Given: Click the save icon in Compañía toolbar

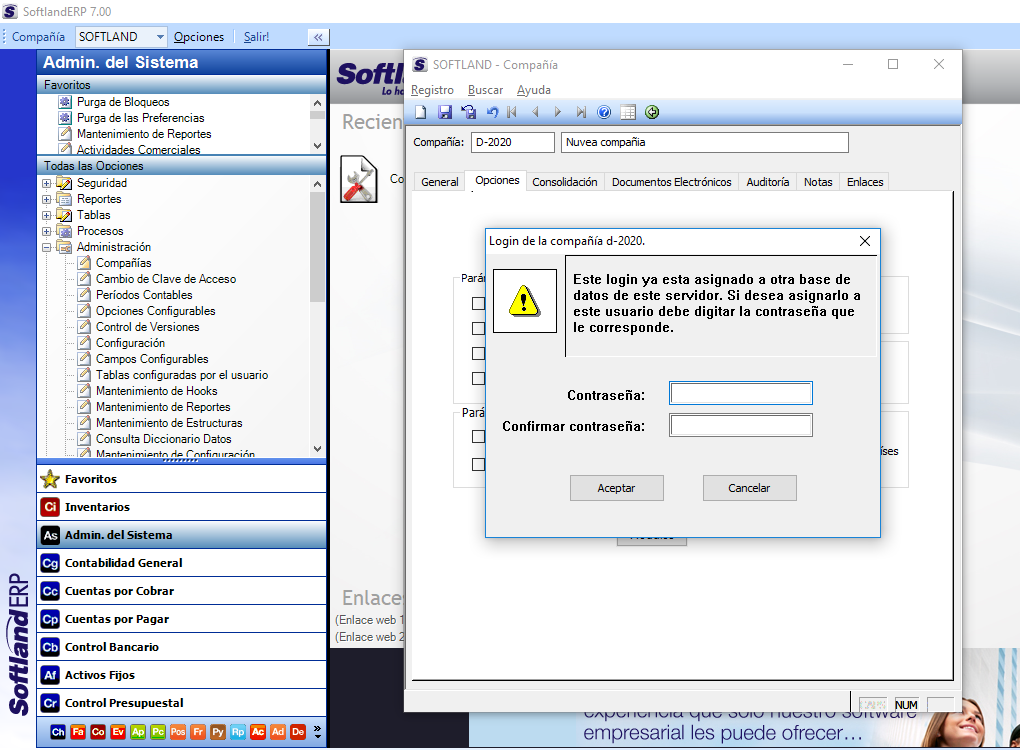Looking at the screenshot, I should [x=445, y=112].
